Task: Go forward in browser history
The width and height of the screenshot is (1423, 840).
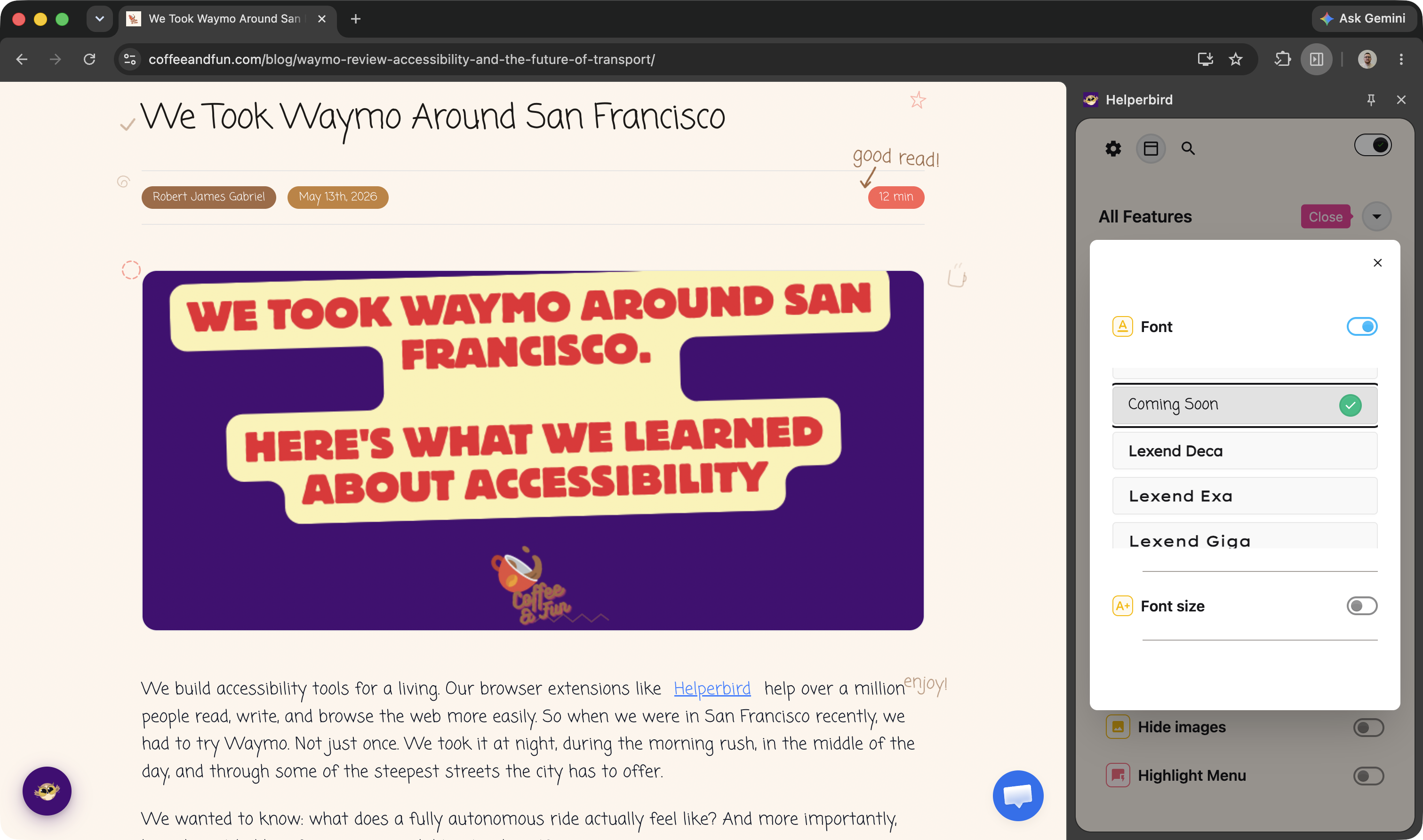Action: pyautogui.click(x=55, y=59)
